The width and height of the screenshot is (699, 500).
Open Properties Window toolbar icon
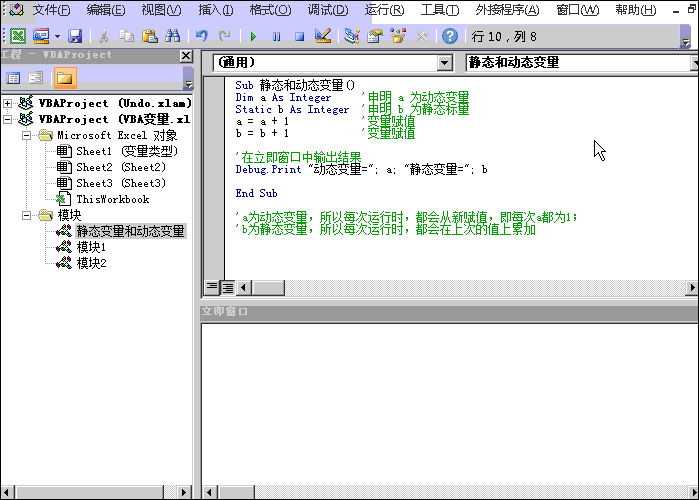(375, 36)
